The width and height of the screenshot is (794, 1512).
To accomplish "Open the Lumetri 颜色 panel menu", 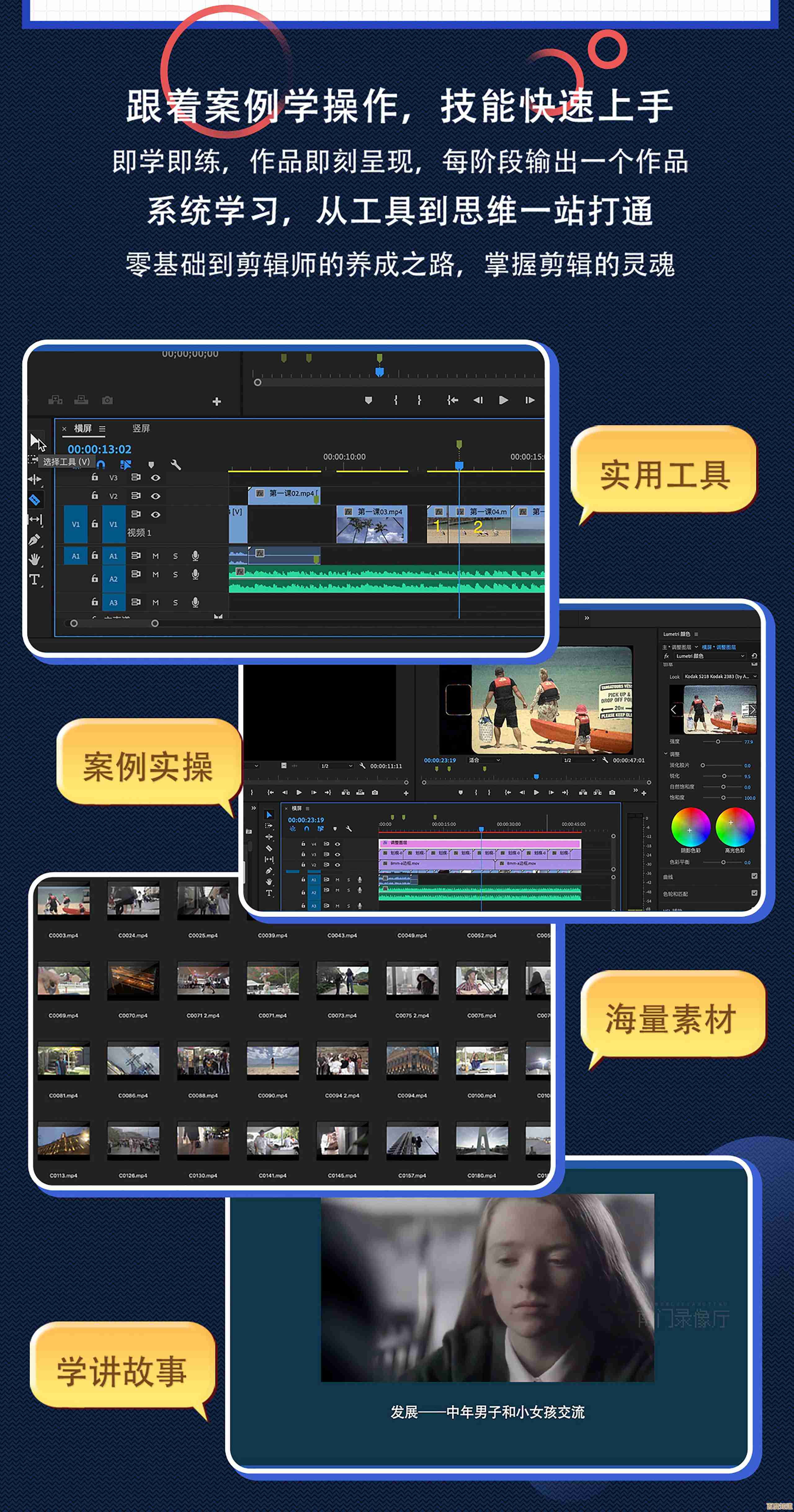I will (x=696, y=634).
